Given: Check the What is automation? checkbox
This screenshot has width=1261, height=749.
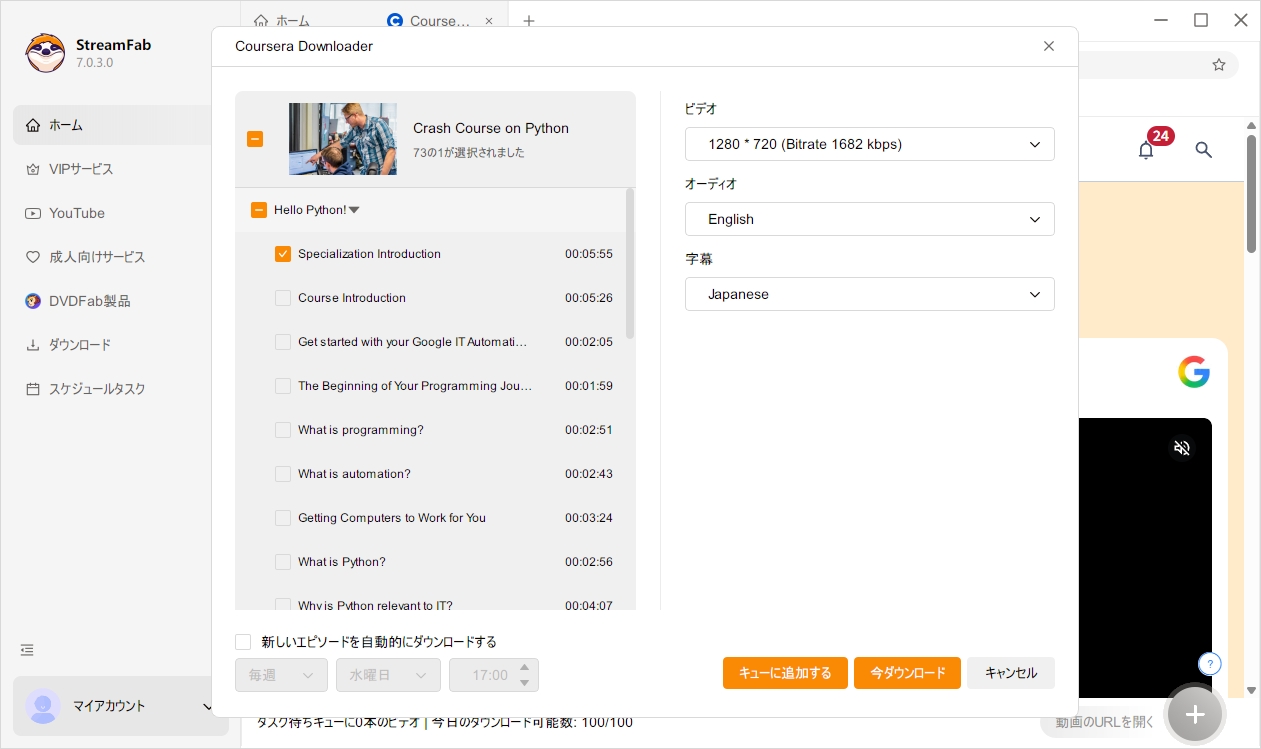Looking at the screenshot, I should pyautogui.click(x=283, y=474).
